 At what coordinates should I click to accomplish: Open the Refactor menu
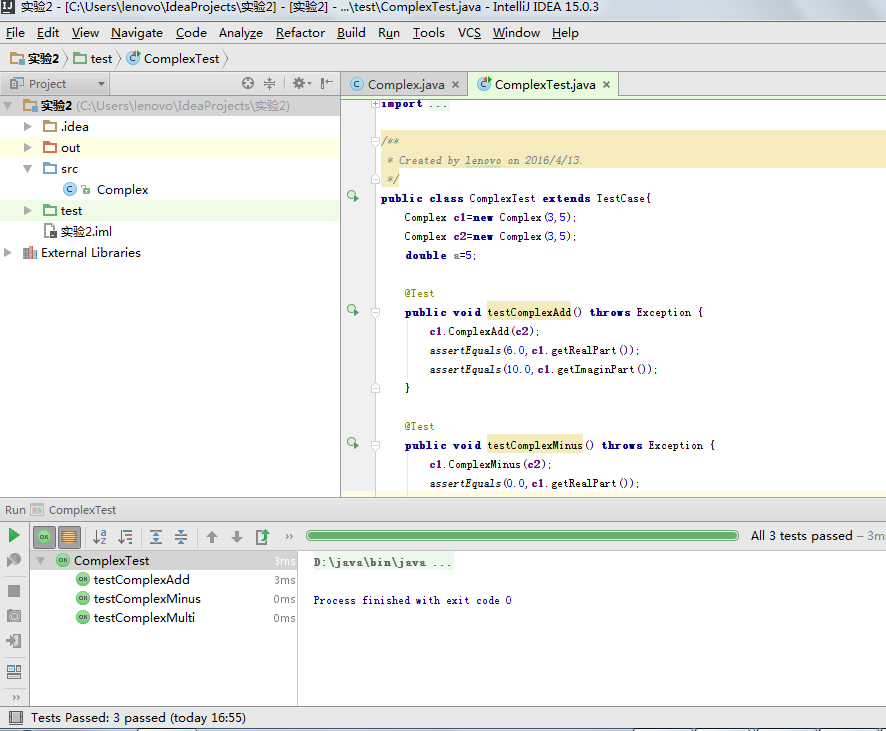coord(300,33)
